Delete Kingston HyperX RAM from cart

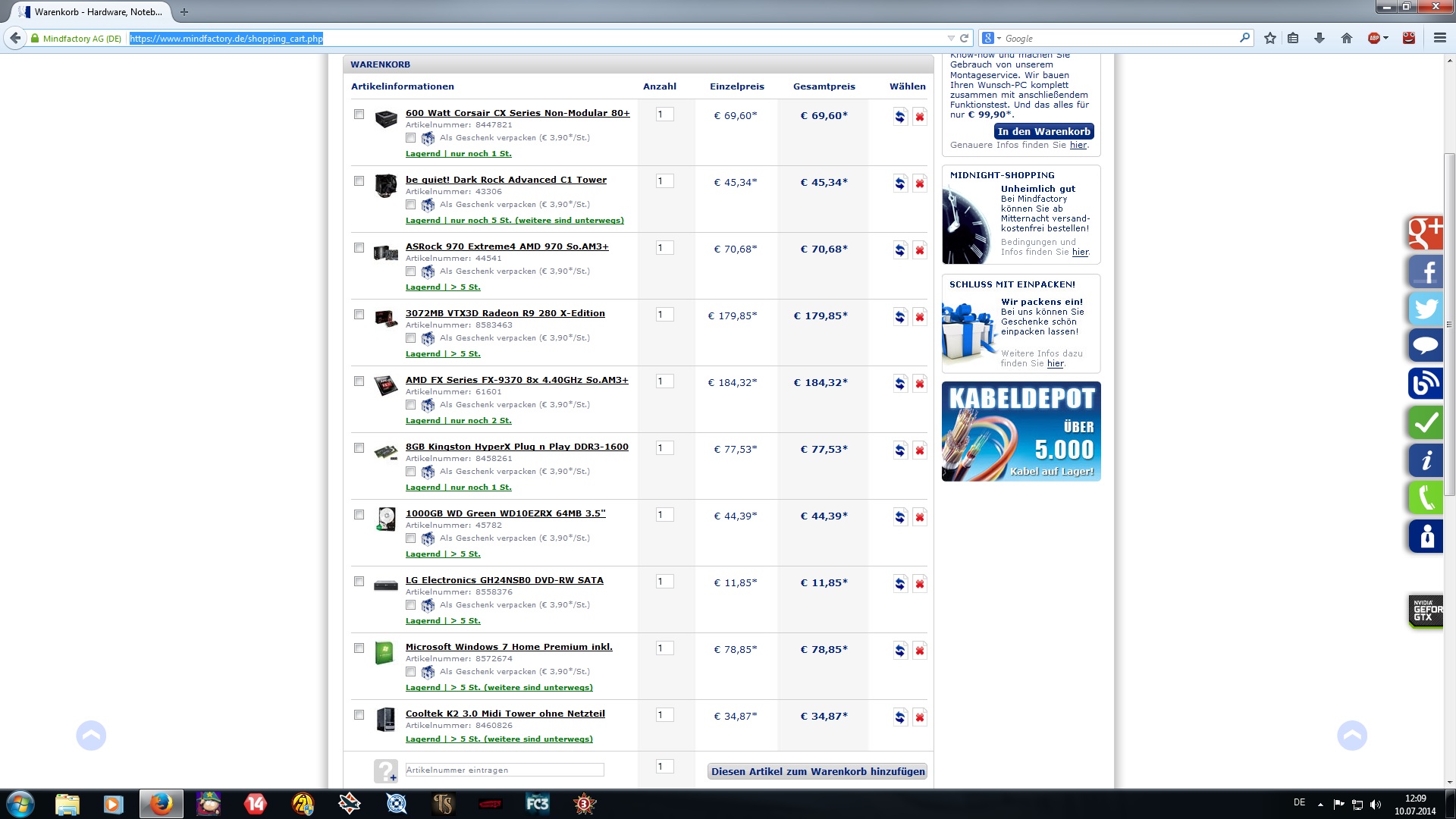(919, 450)
